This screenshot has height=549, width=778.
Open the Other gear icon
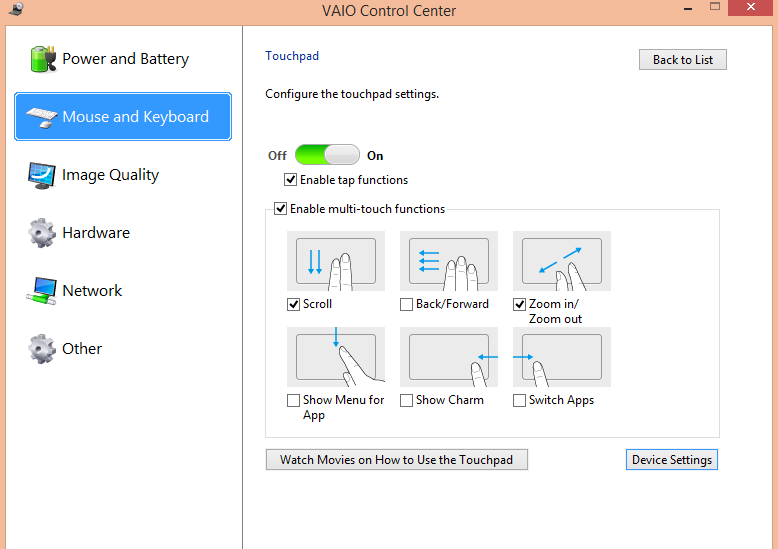(42, 348)
